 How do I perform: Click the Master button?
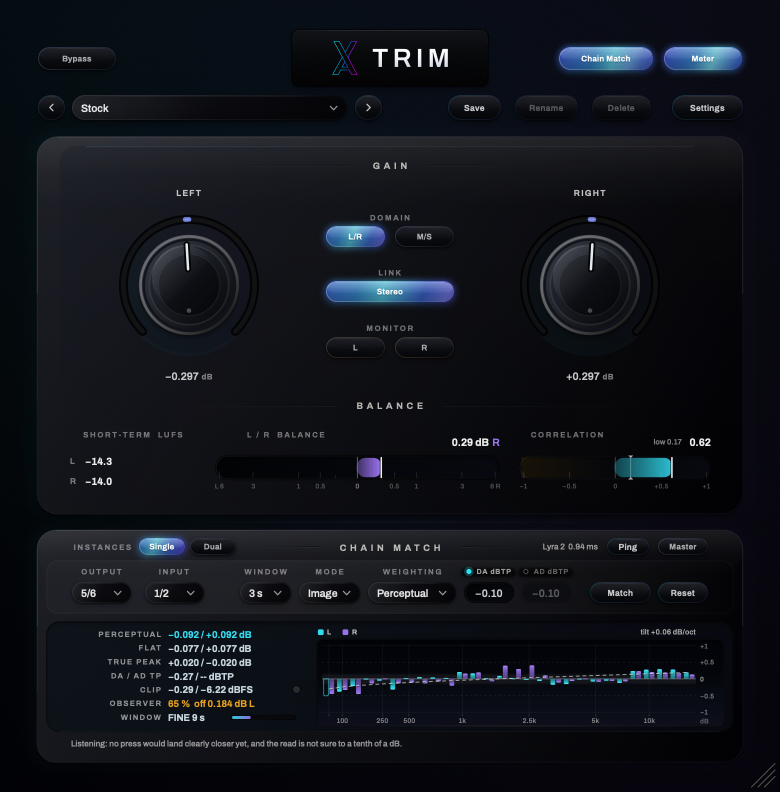(682, 547)
